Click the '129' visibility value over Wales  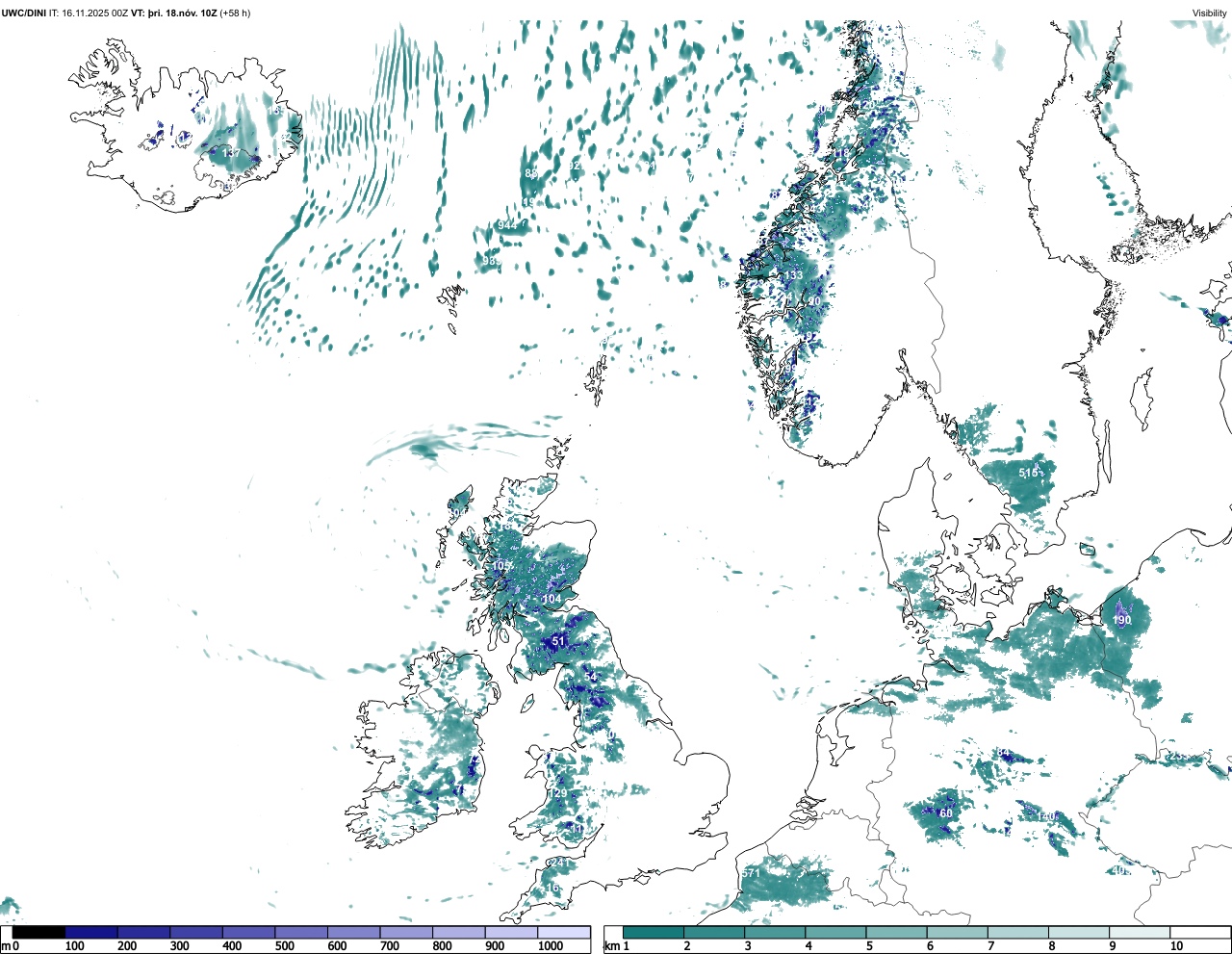tap(558, 793)
